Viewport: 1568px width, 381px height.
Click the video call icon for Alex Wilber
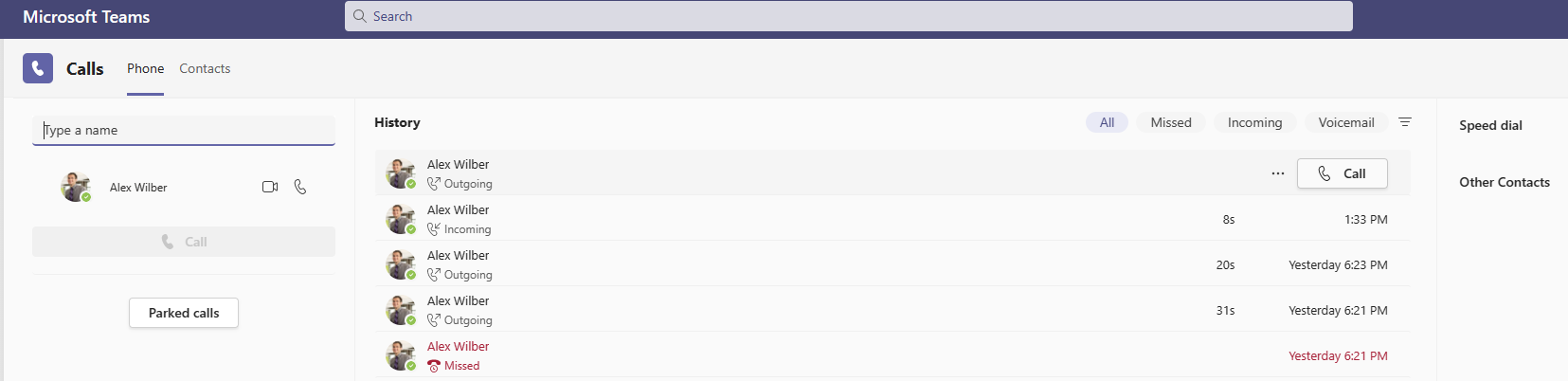[x=270, y=187]
